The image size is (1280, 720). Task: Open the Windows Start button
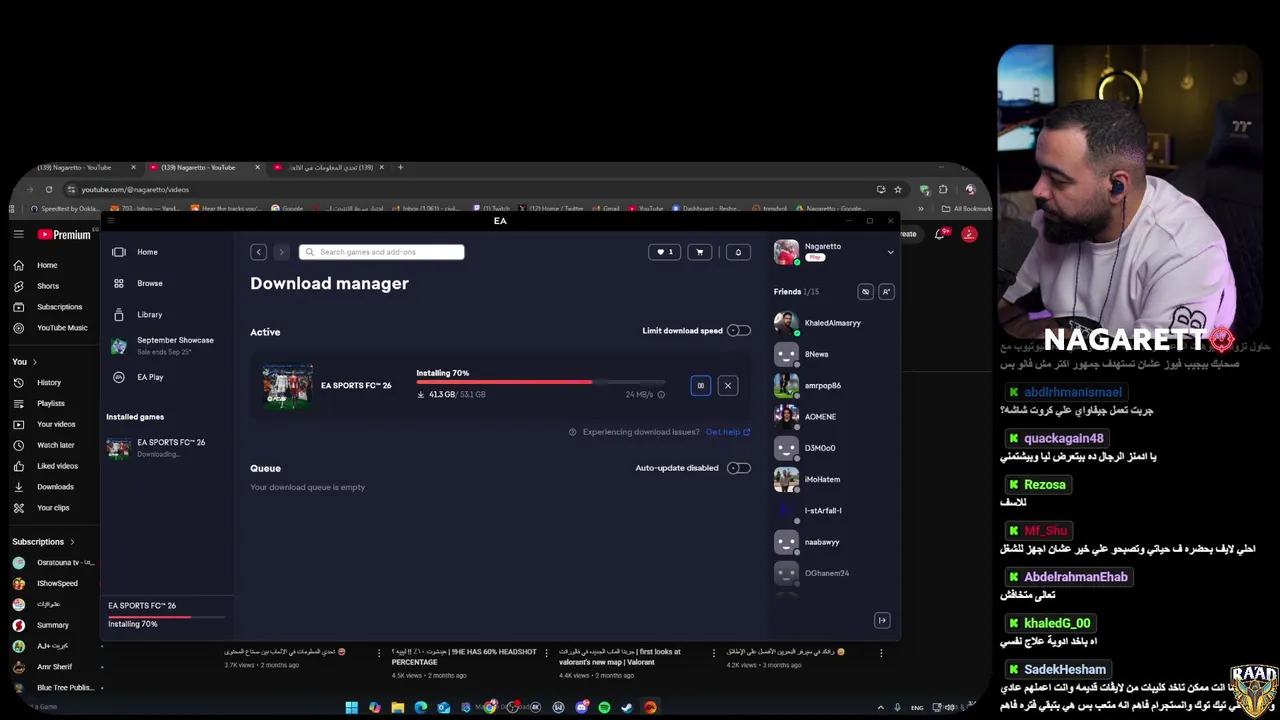[x=352, y=707]
